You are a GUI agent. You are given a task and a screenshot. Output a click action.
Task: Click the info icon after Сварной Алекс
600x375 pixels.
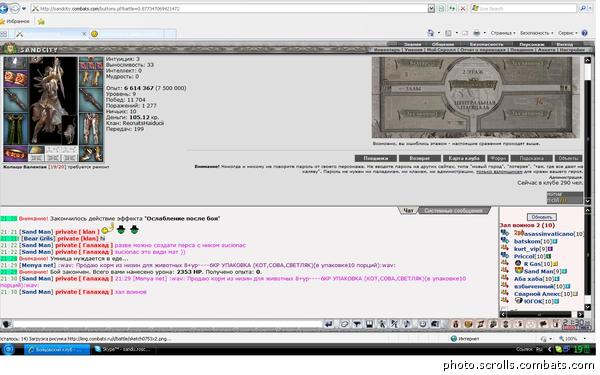tap(575, 294)
